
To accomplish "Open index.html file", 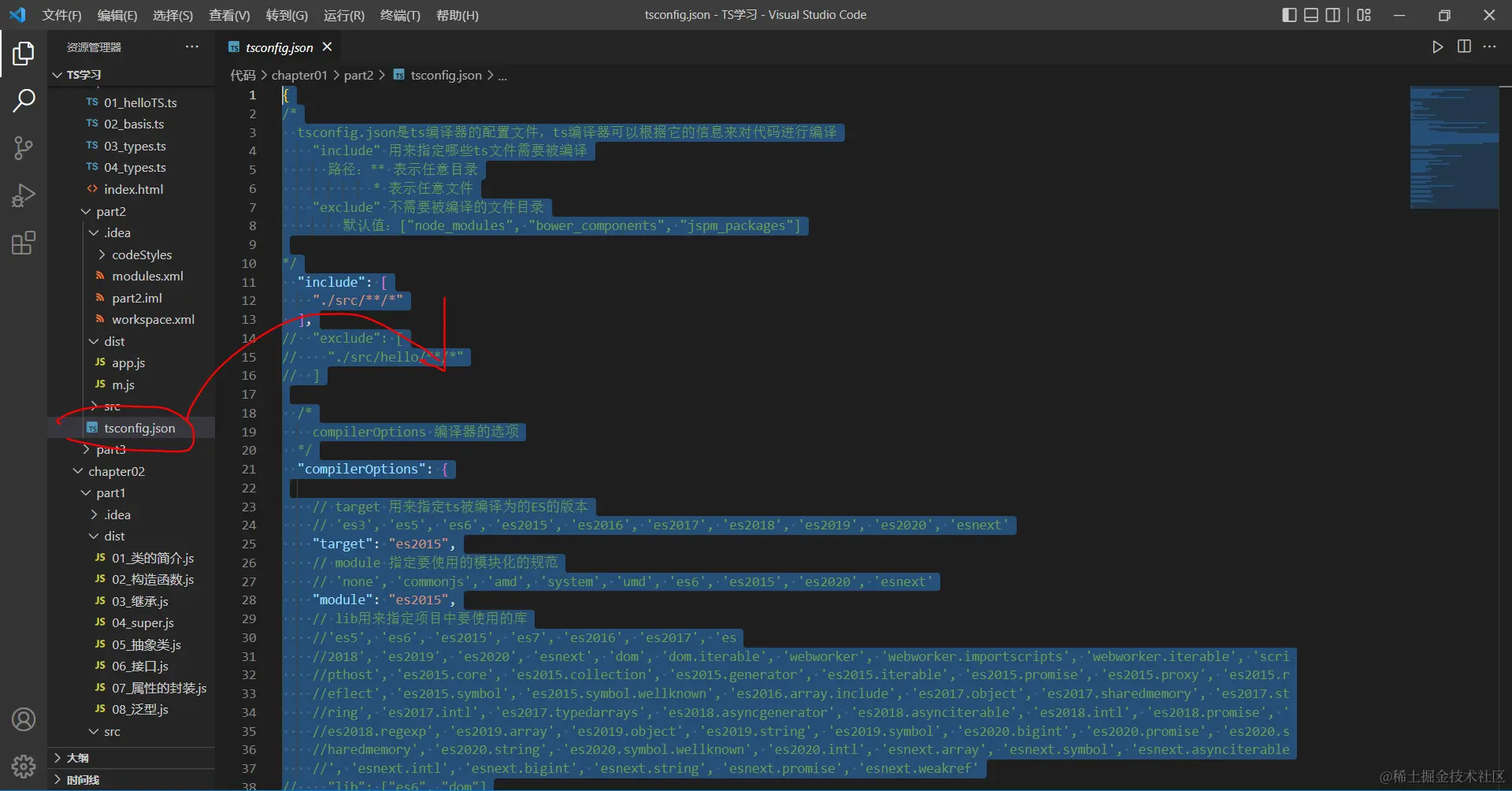I will click(134, 189).
